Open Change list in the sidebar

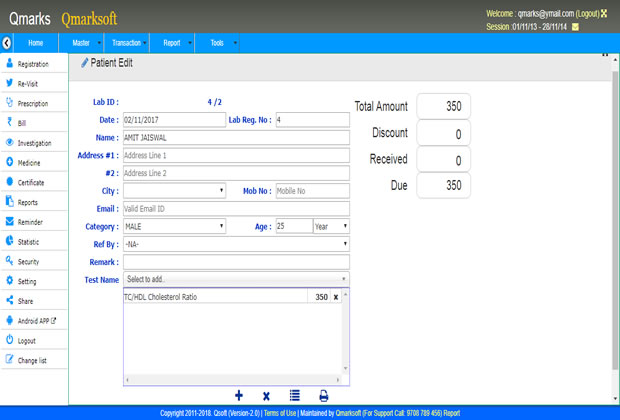point(33,360)
